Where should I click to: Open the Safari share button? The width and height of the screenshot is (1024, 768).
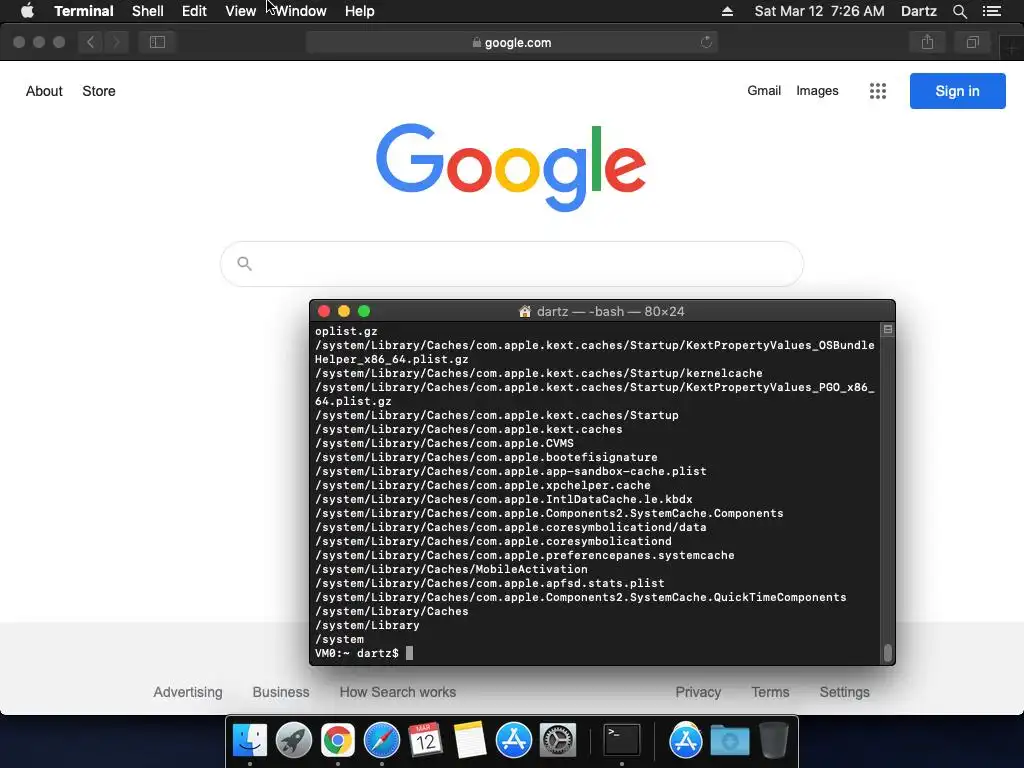tap(927, 42)
